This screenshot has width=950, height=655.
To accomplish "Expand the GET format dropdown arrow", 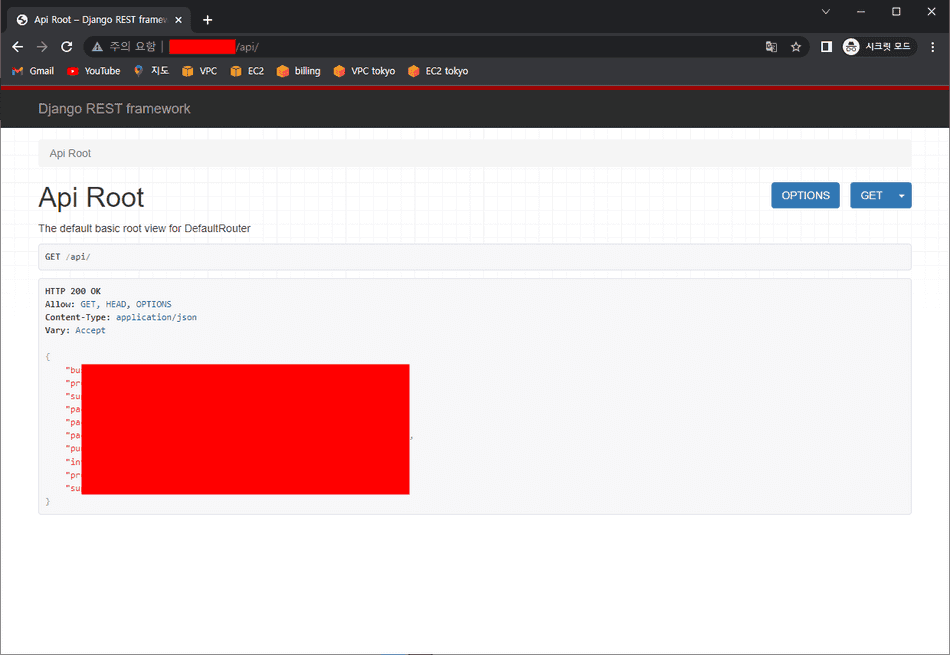I will click(x=901, y=195).
